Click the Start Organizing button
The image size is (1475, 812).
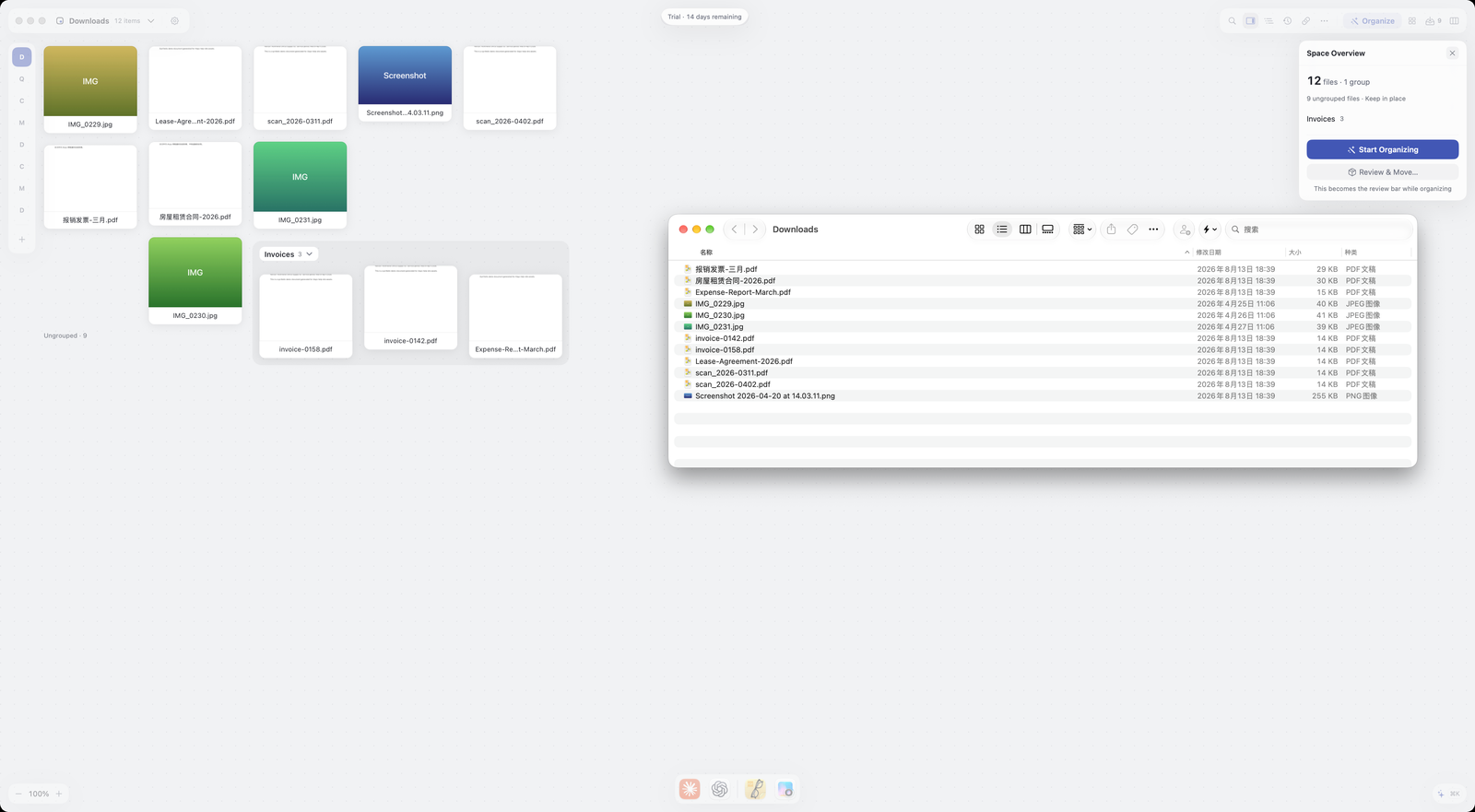1382,149
